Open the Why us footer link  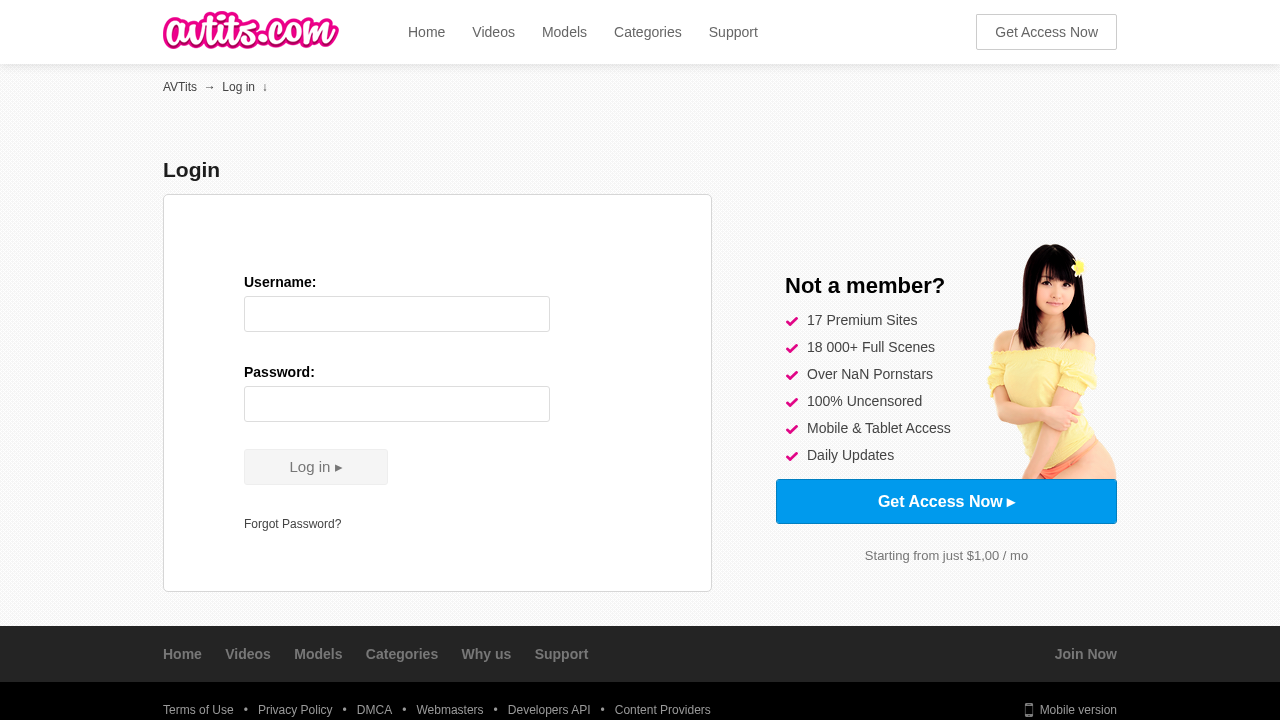pos(486,654)
